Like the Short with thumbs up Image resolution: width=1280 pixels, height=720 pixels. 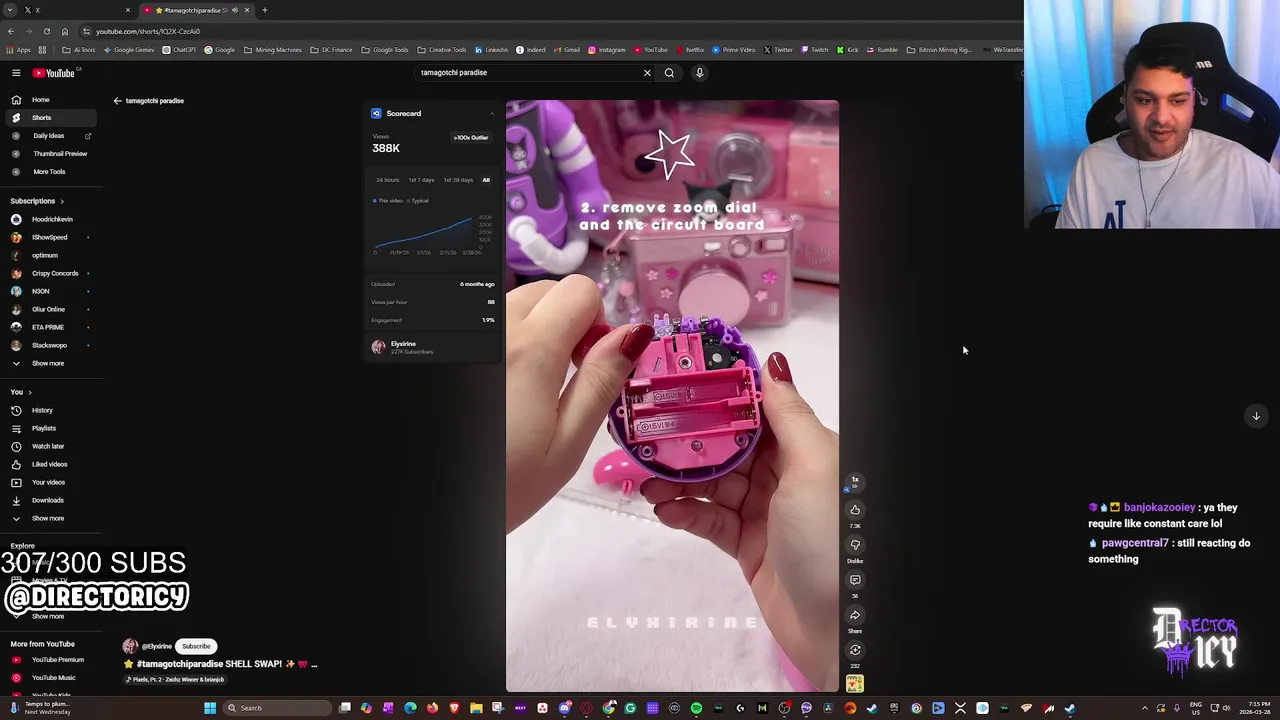[855, 510]
